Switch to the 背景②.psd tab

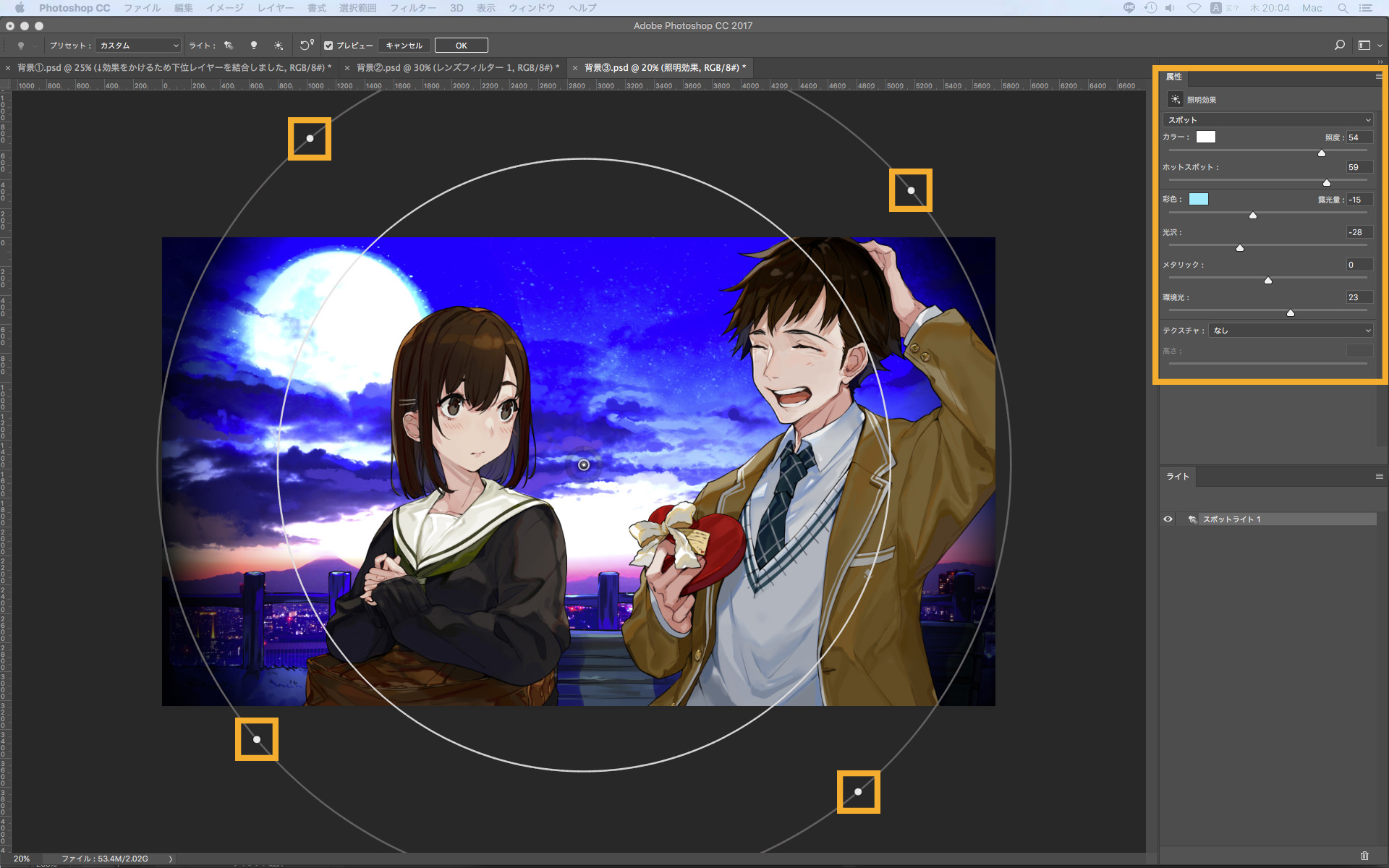pyautogui.click(x=456, y=68)
